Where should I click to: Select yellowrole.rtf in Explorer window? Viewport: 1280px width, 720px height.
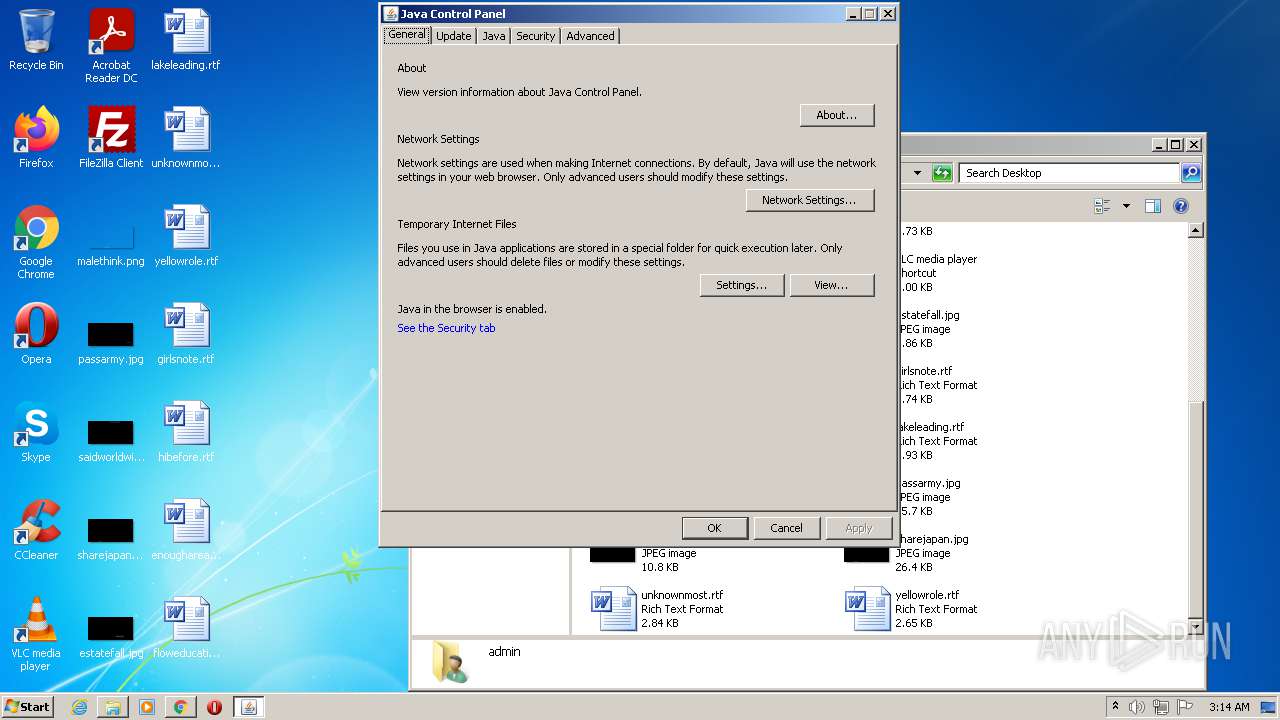coord(913,609)
